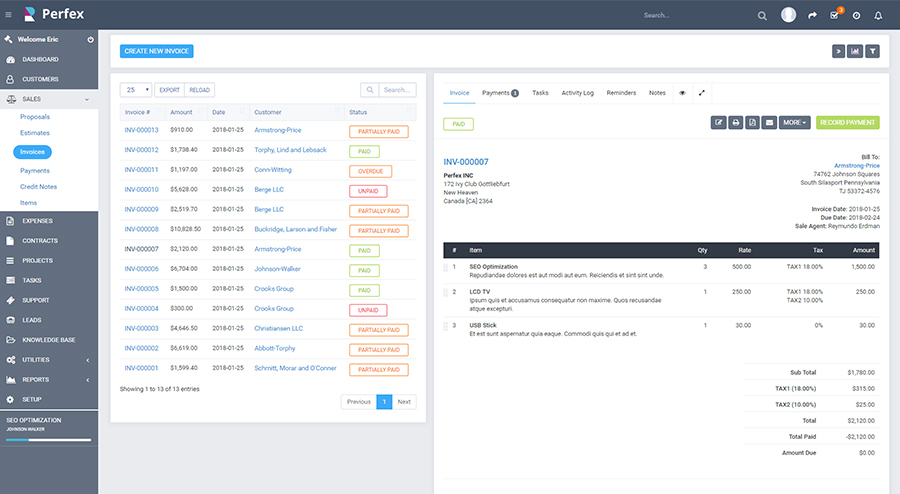The height and width of the screenshot is (494, 900).
Task: Click the edit invoice pencil icon
Action: coord(718,122)
